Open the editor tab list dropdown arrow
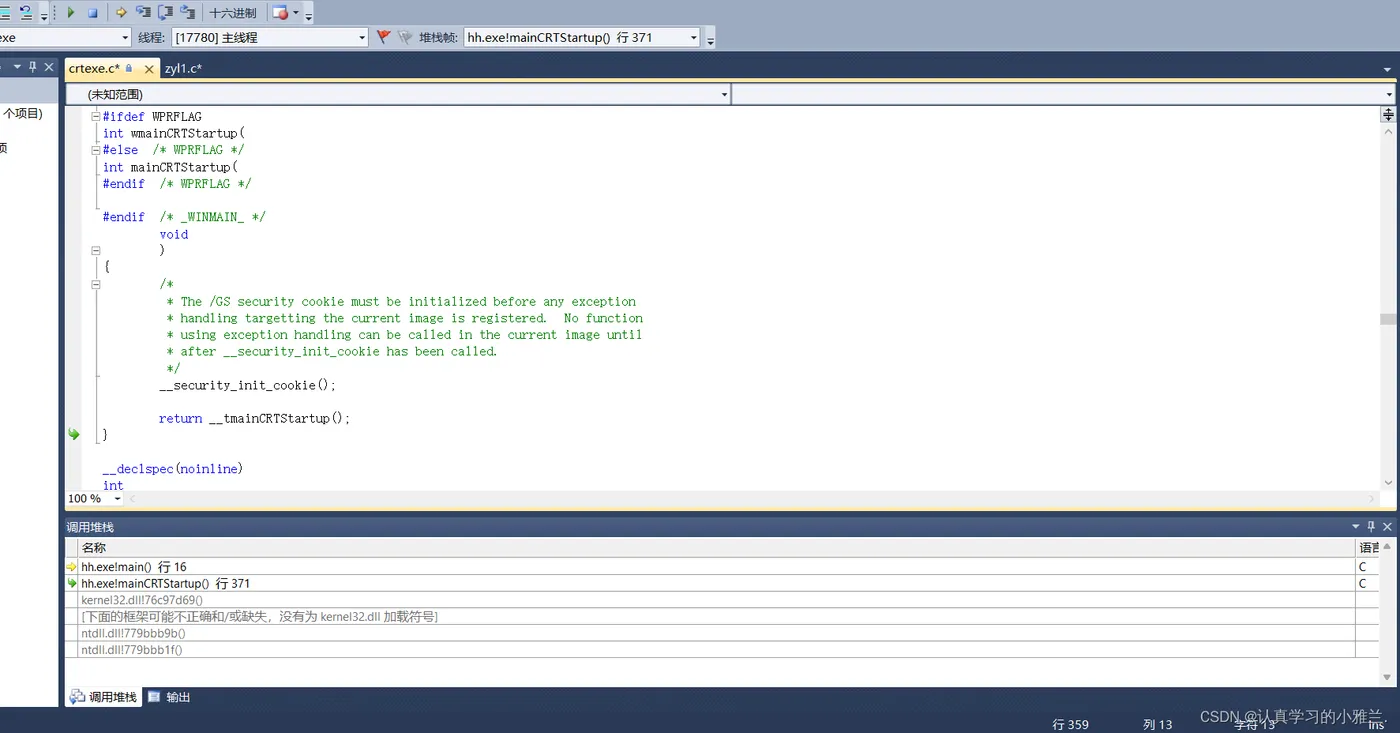 (x=1387, y=69)
